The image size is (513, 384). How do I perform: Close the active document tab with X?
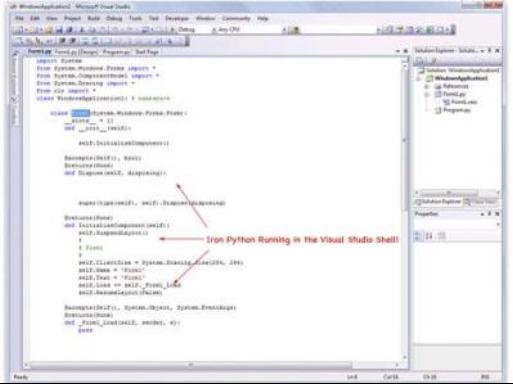(x=406, y=51)
